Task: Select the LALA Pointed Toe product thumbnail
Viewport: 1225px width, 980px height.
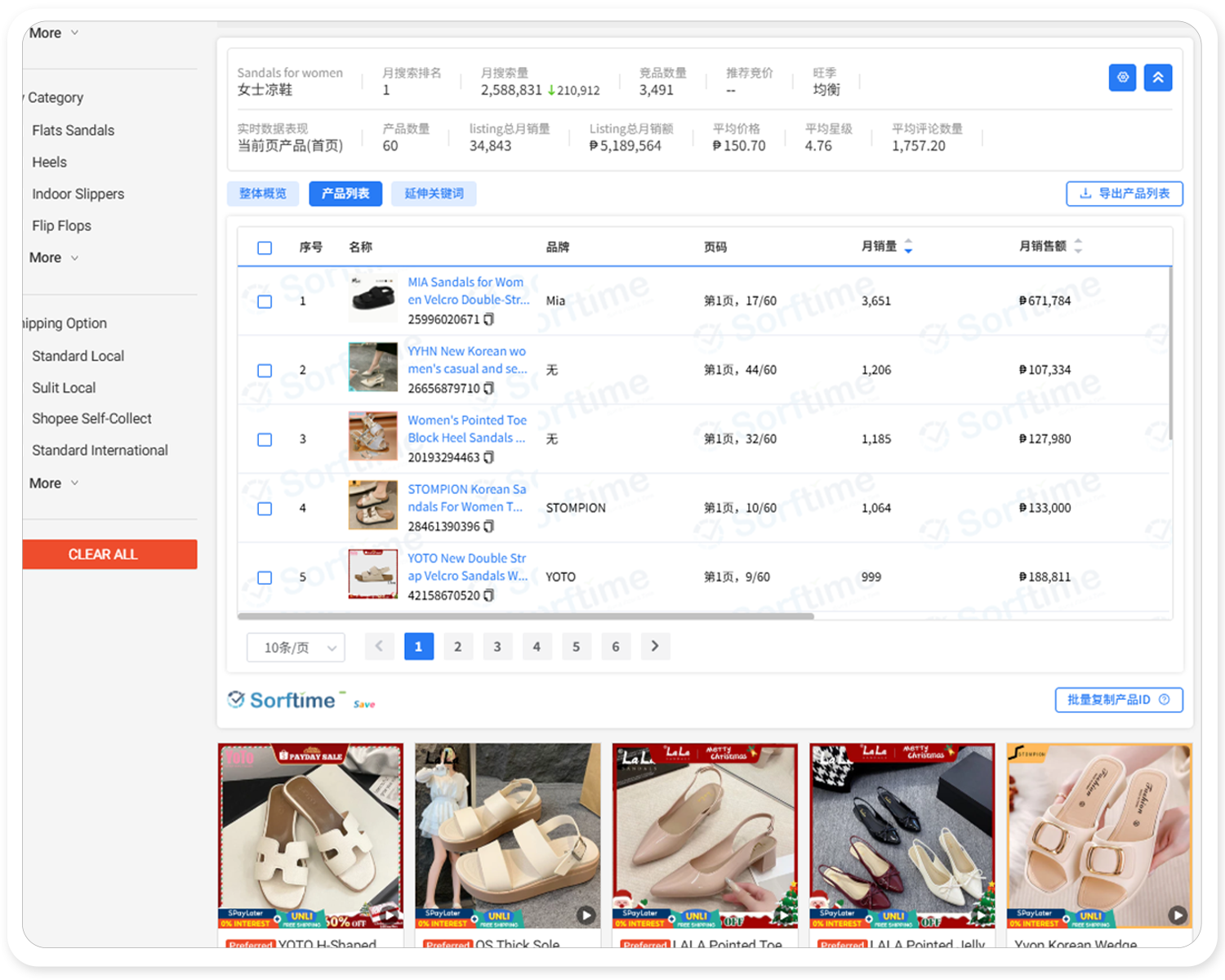Action: [x=704, y=835]
